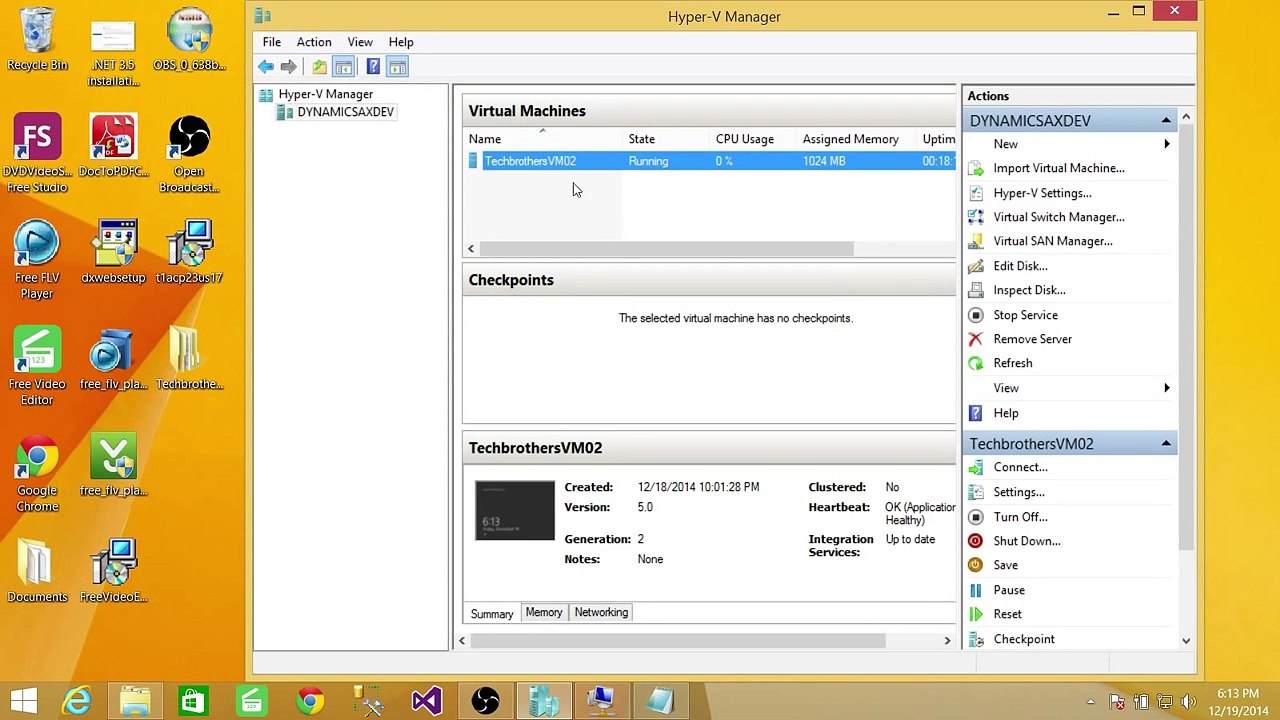
Task: Click Help in DYNAMICSAXDEV actions
Action: [1005, 413]
